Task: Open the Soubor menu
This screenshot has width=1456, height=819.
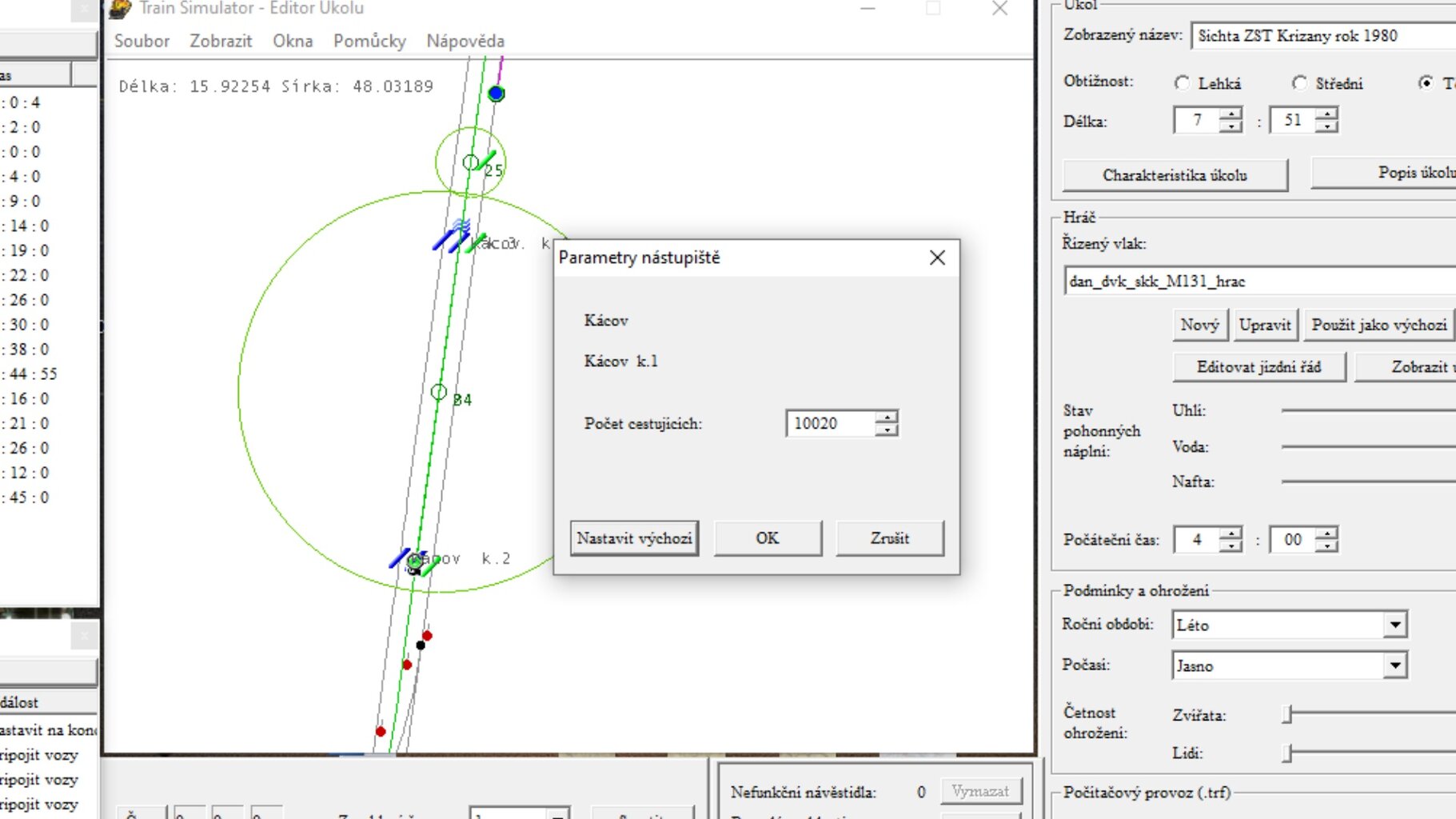Action: coord(142,41)
